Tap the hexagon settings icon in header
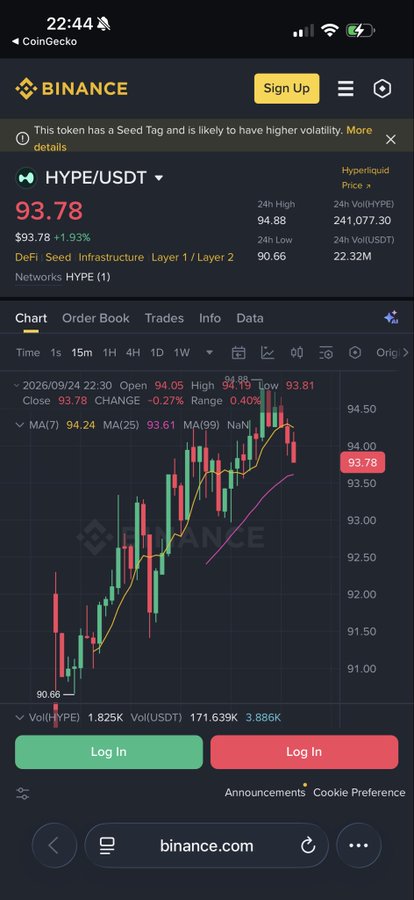 pos(382,88)
